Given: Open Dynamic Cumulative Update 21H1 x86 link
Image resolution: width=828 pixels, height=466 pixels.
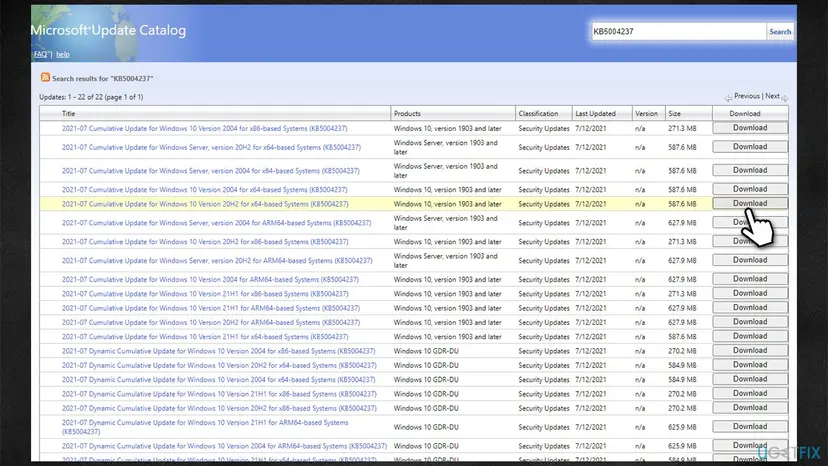Looking at the screenshot, I should (219, 394).
